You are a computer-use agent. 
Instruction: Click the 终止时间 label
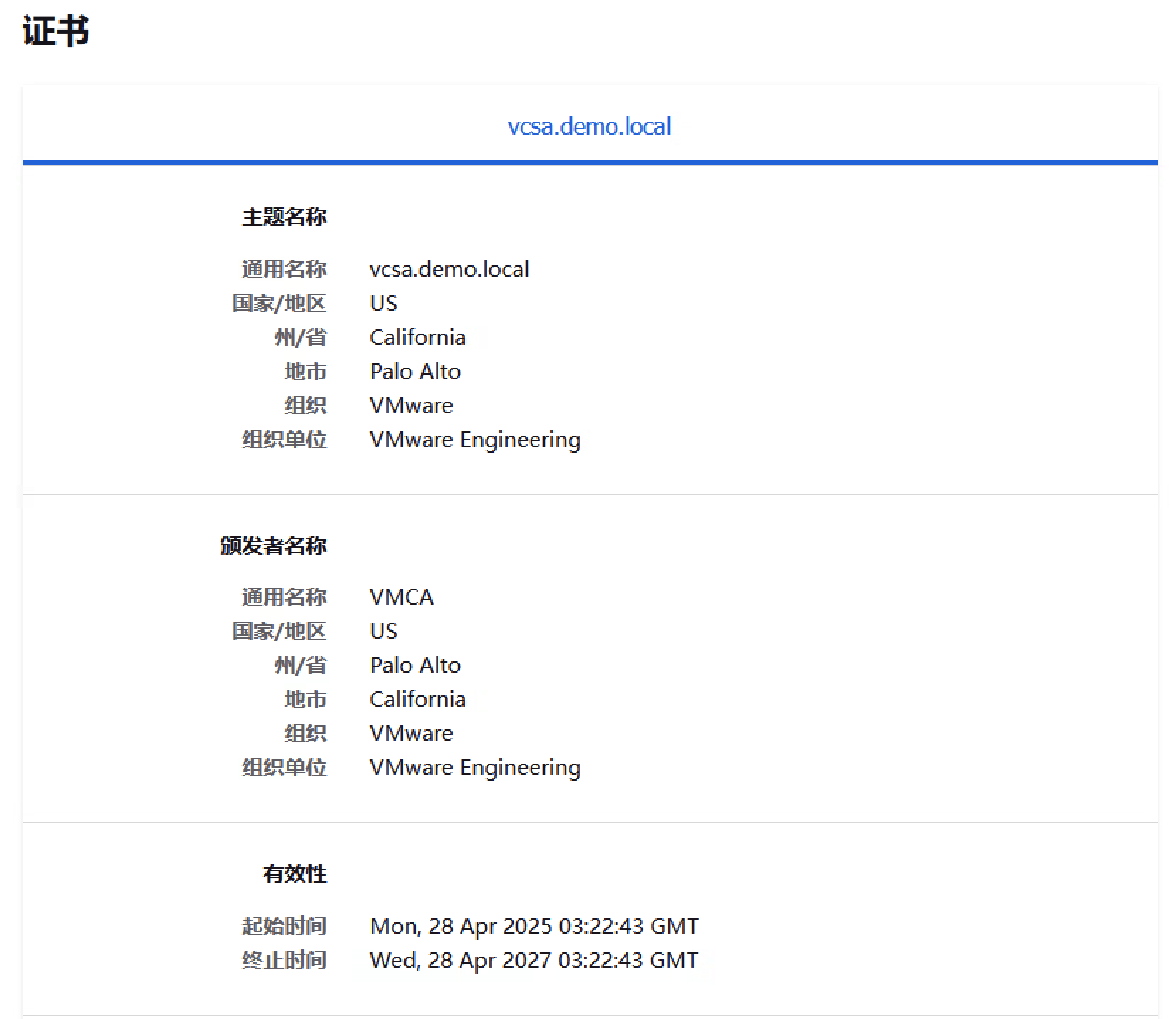pyautogui.click(x=284, y=960)
